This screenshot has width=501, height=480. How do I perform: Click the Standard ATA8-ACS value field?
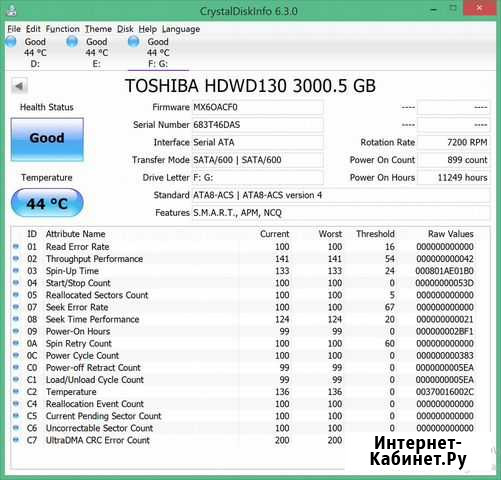point(341,195)
